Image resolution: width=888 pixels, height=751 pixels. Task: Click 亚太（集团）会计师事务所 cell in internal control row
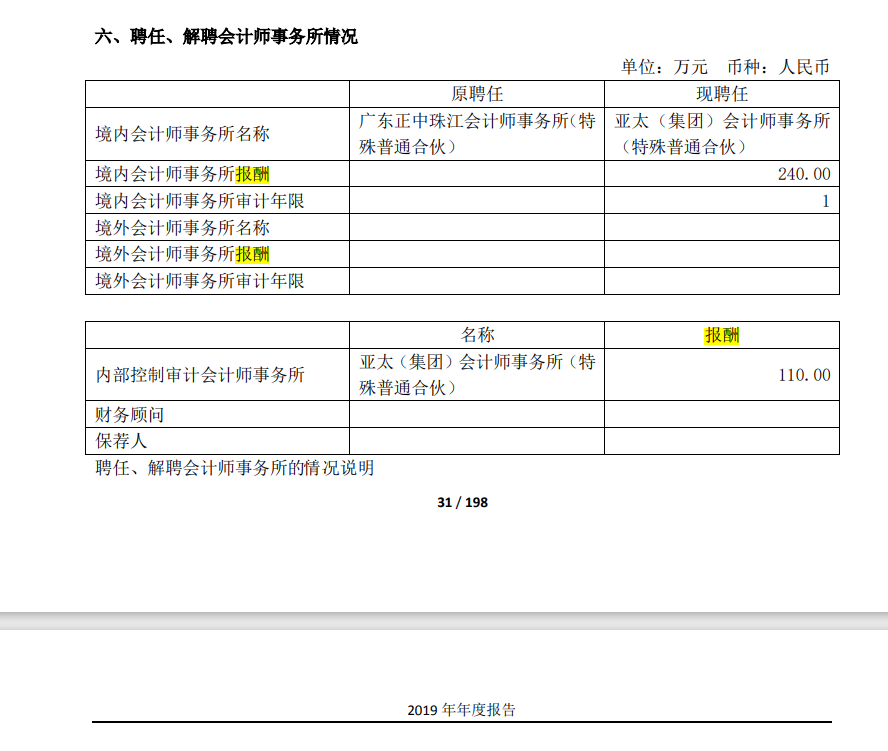(477, 375)
